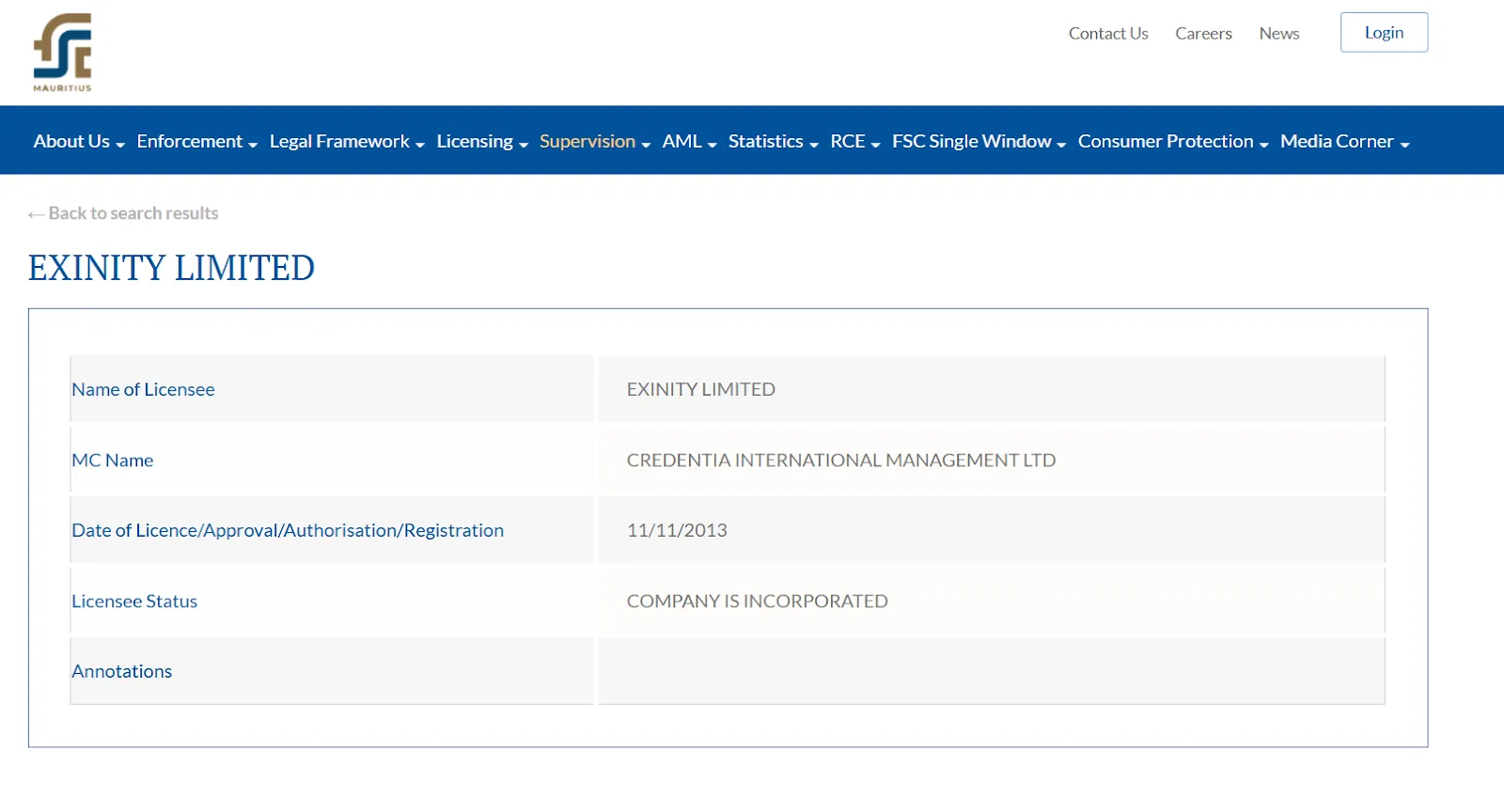Open the Legal Framework dropdown

click(347, 141)
